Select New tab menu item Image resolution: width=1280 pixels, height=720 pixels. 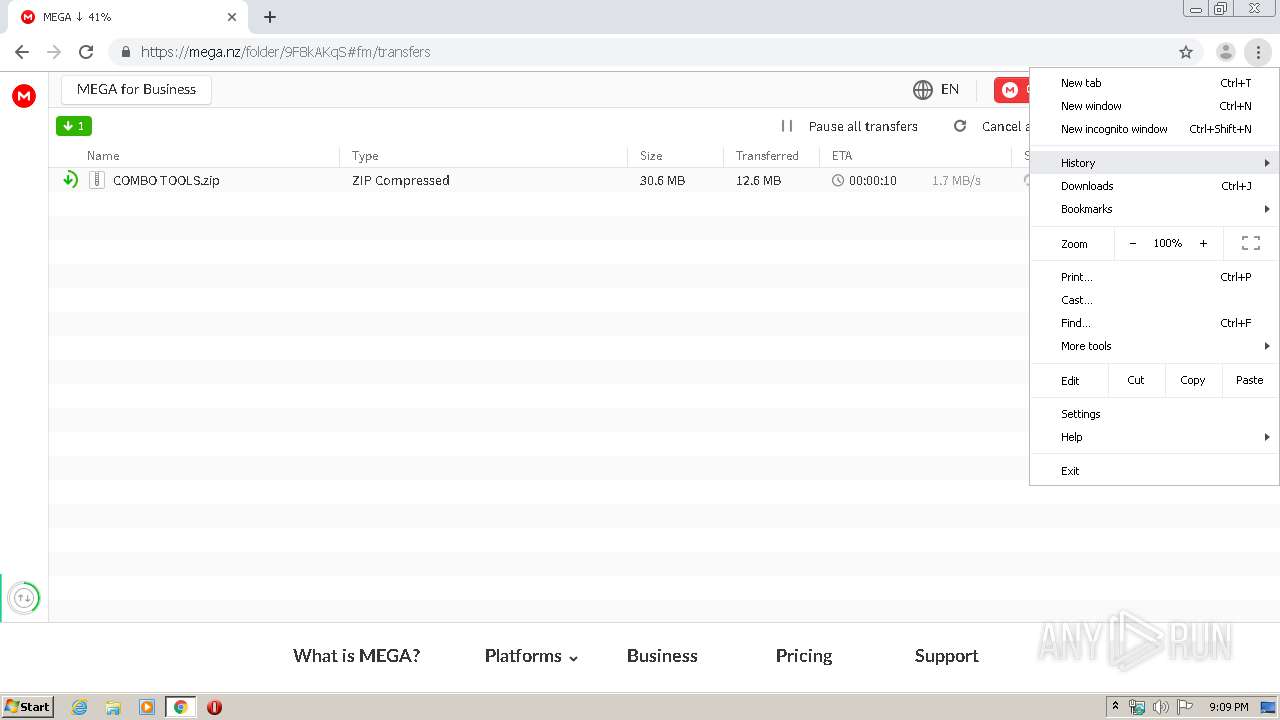click(x=1154, y=83)
